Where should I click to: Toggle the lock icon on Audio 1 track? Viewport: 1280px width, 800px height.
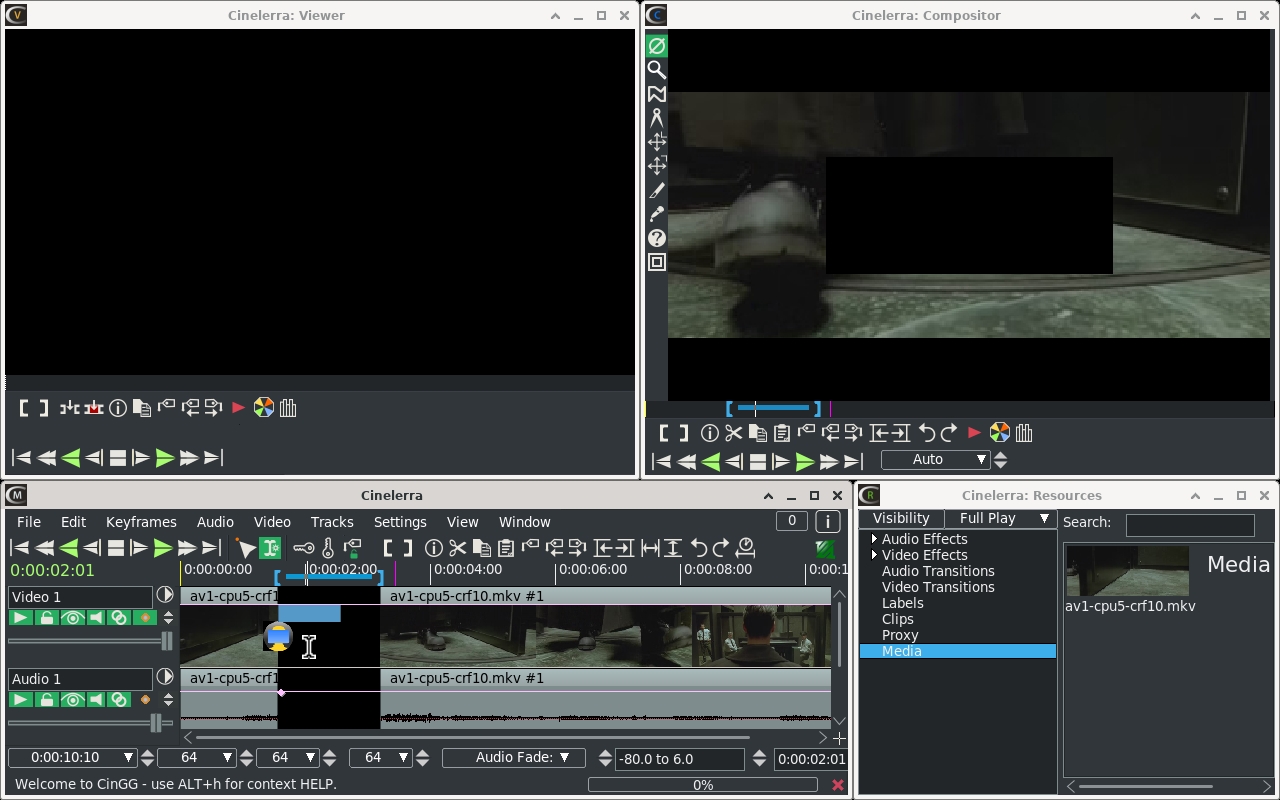tap(46, 700)
